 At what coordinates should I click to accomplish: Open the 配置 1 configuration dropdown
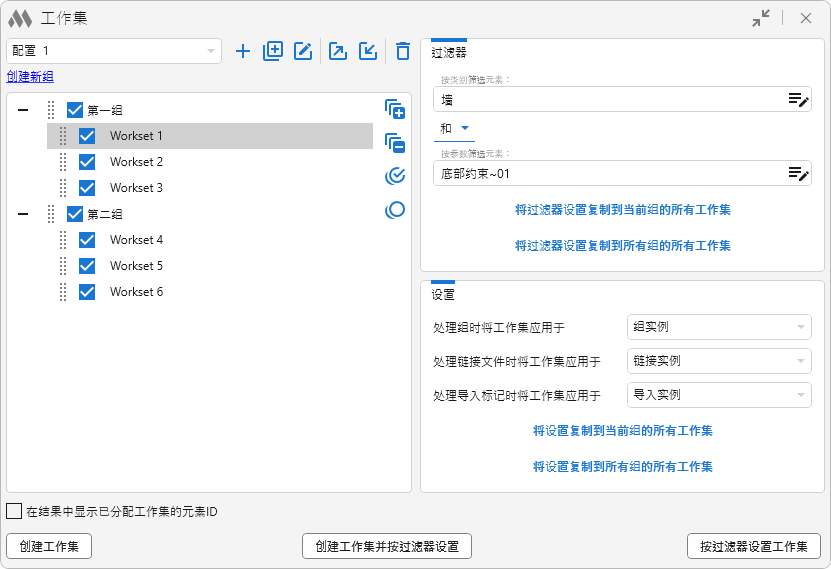point(114,51)
